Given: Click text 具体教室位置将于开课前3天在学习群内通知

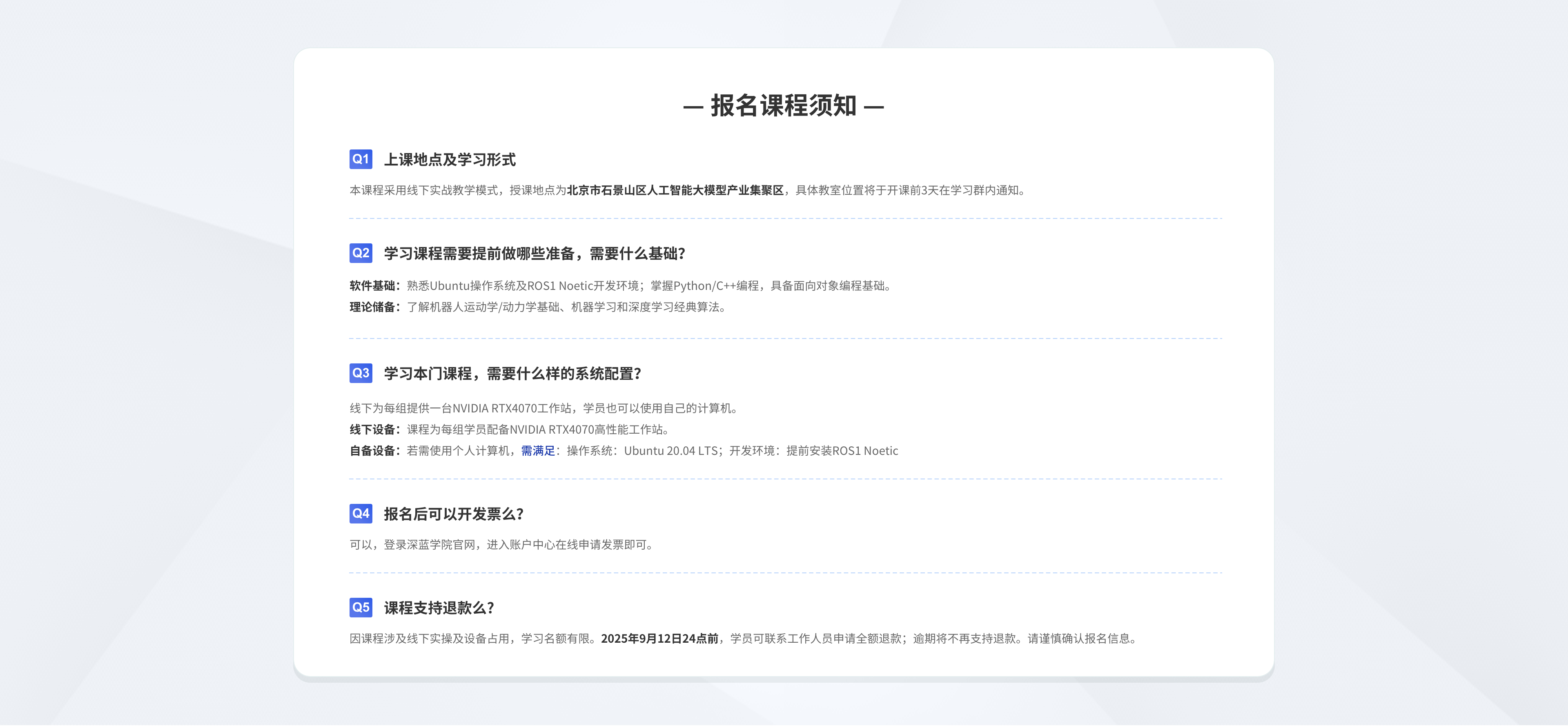Looking at the screenshot, I should tap(907, 190).
